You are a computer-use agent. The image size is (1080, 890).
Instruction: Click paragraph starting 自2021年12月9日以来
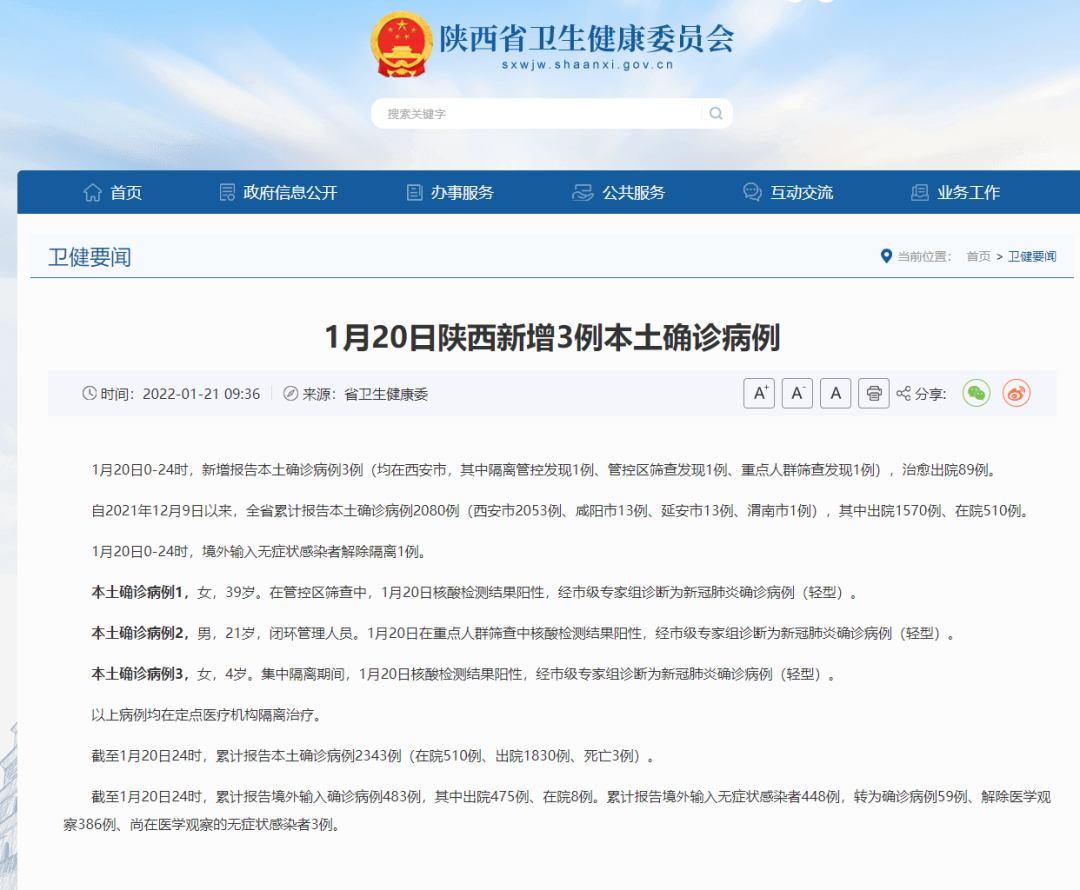tap(561, 511)
